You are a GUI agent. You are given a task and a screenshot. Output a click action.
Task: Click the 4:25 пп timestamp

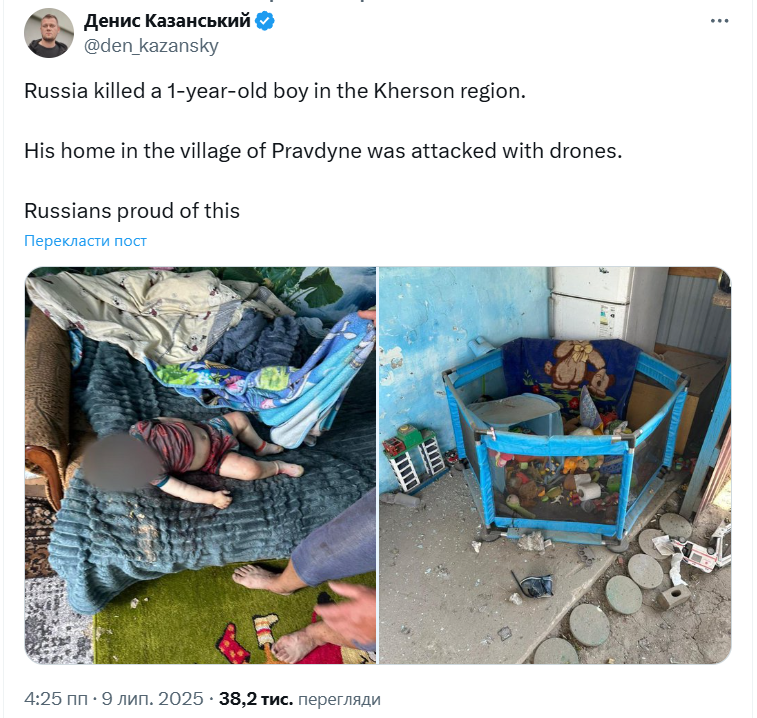click(56, 699)
